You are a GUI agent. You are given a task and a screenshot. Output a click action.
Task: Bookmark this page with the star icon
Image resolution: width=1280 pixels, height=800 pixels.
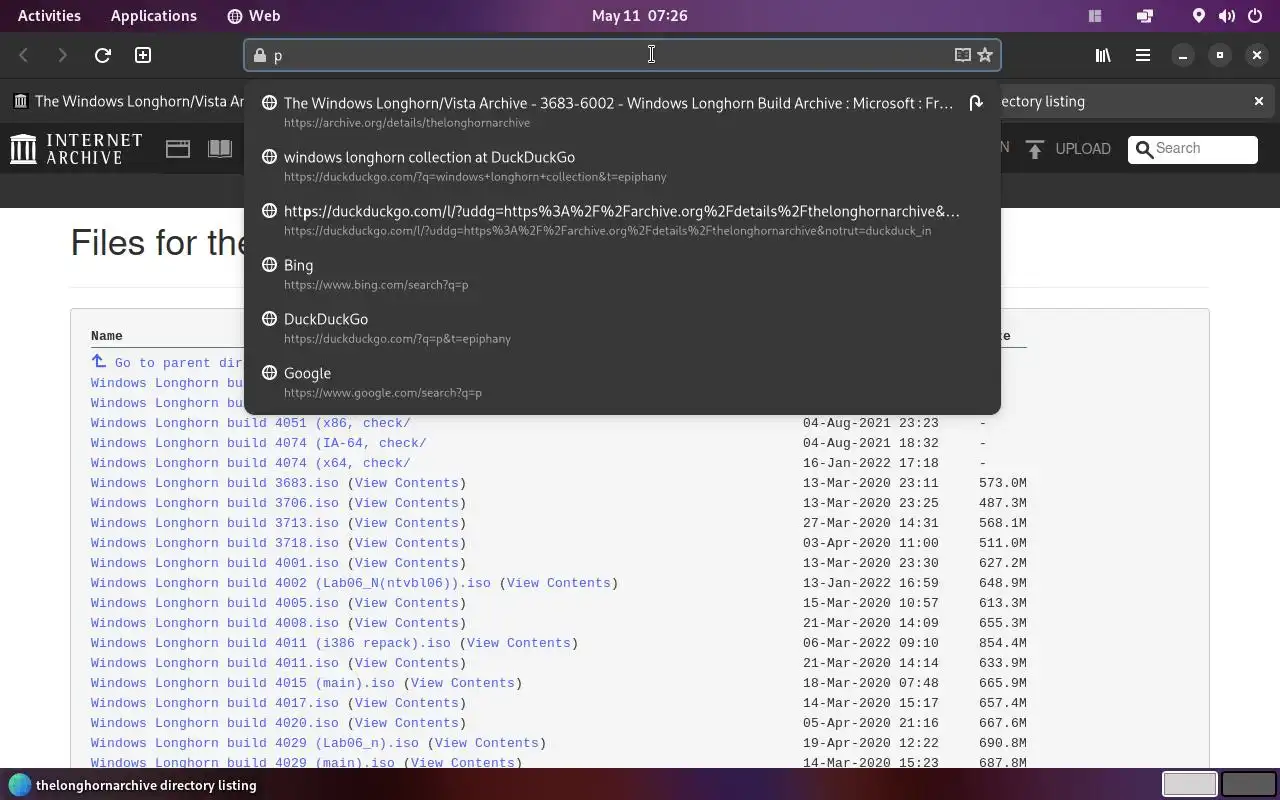click(x=985, y=55)
